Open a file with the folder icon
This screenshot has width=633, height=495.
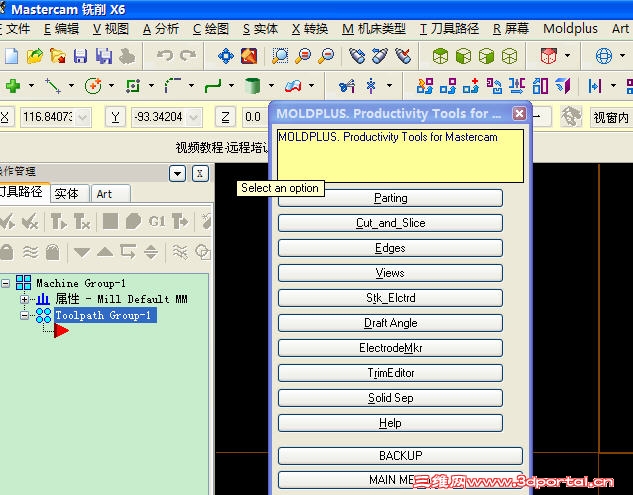35,56
